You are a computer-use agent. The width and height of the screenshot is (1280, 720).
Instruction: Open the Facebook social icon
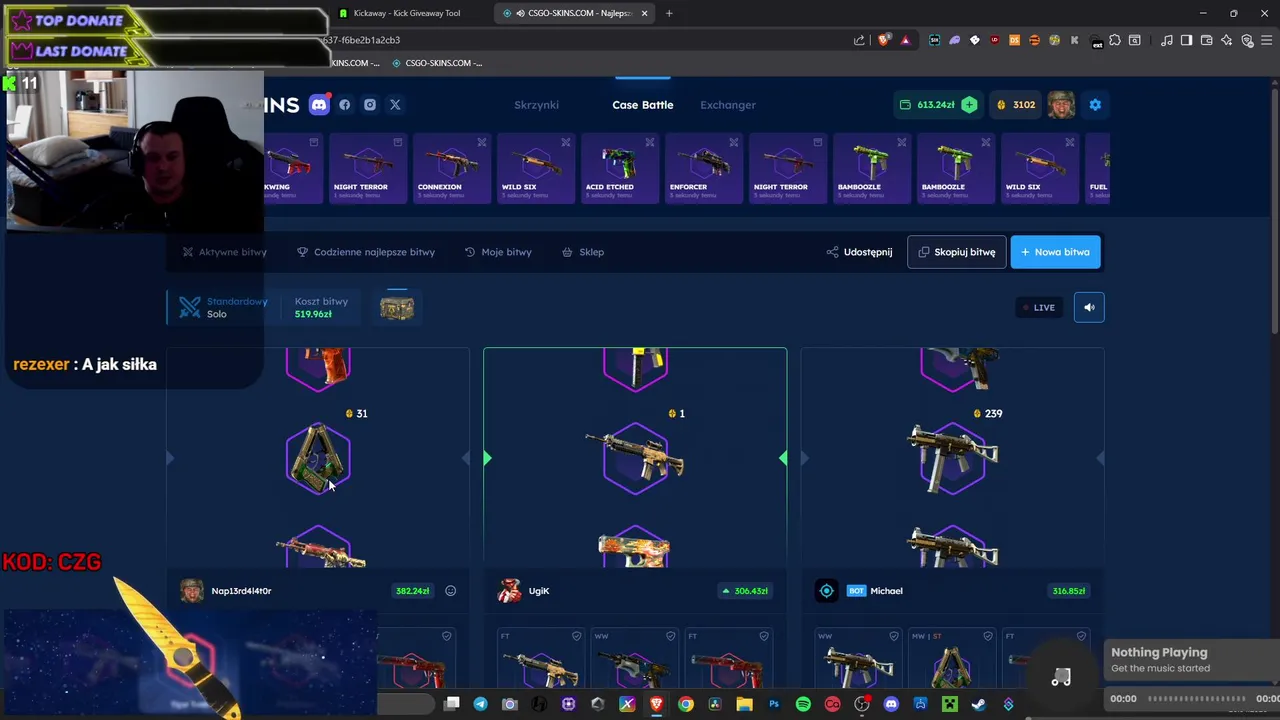[x=345, y=104]
